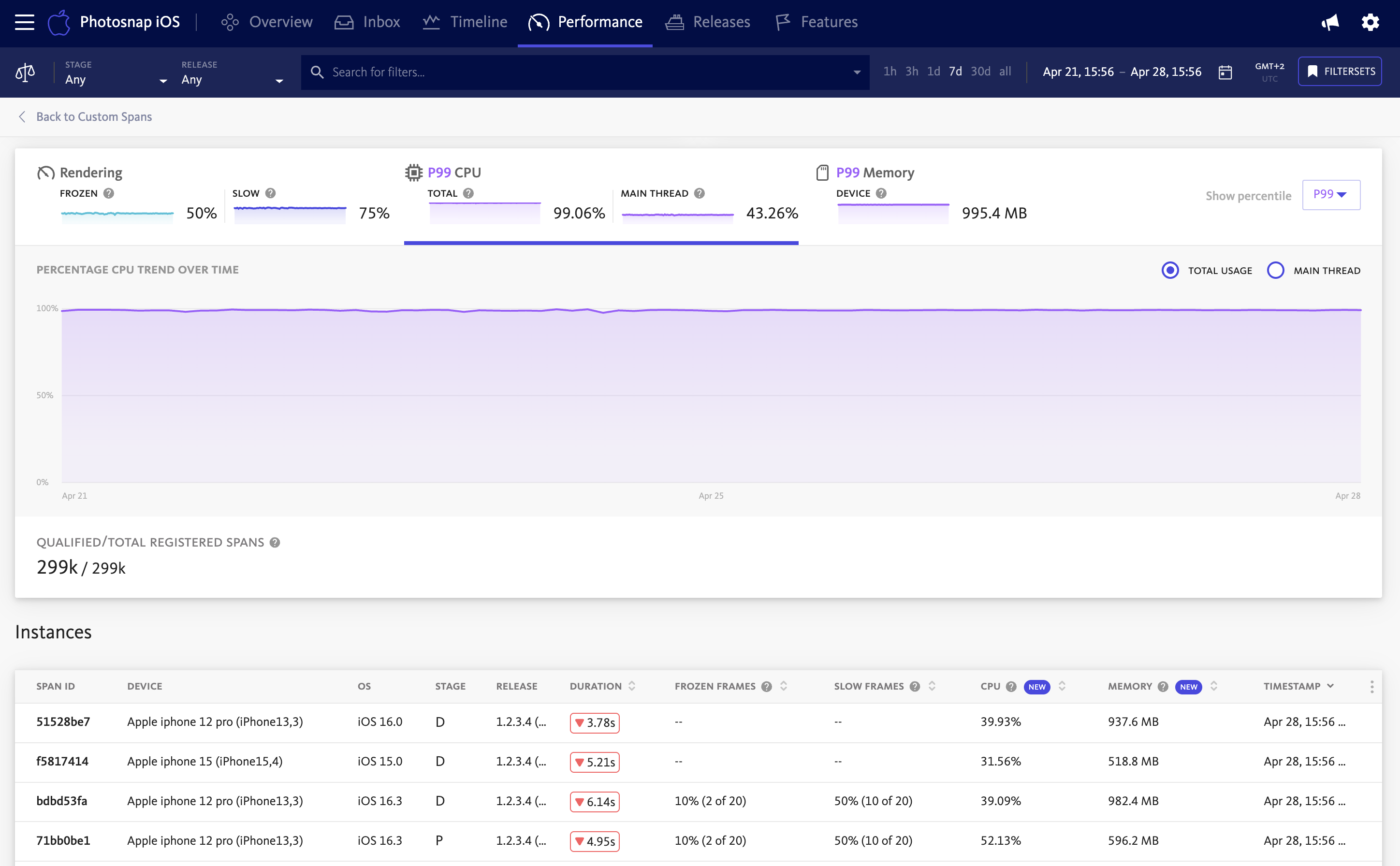Click the 6.14s duration badge
The height and width of the screenshot is (866, 1400).
[595, 802]
